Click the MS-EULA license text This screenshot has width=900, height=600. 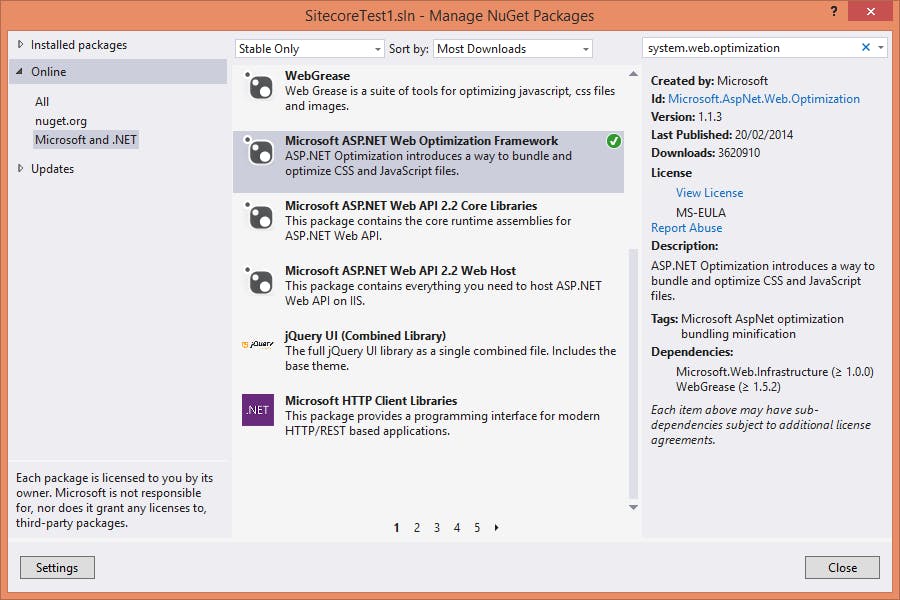point(701,212)
